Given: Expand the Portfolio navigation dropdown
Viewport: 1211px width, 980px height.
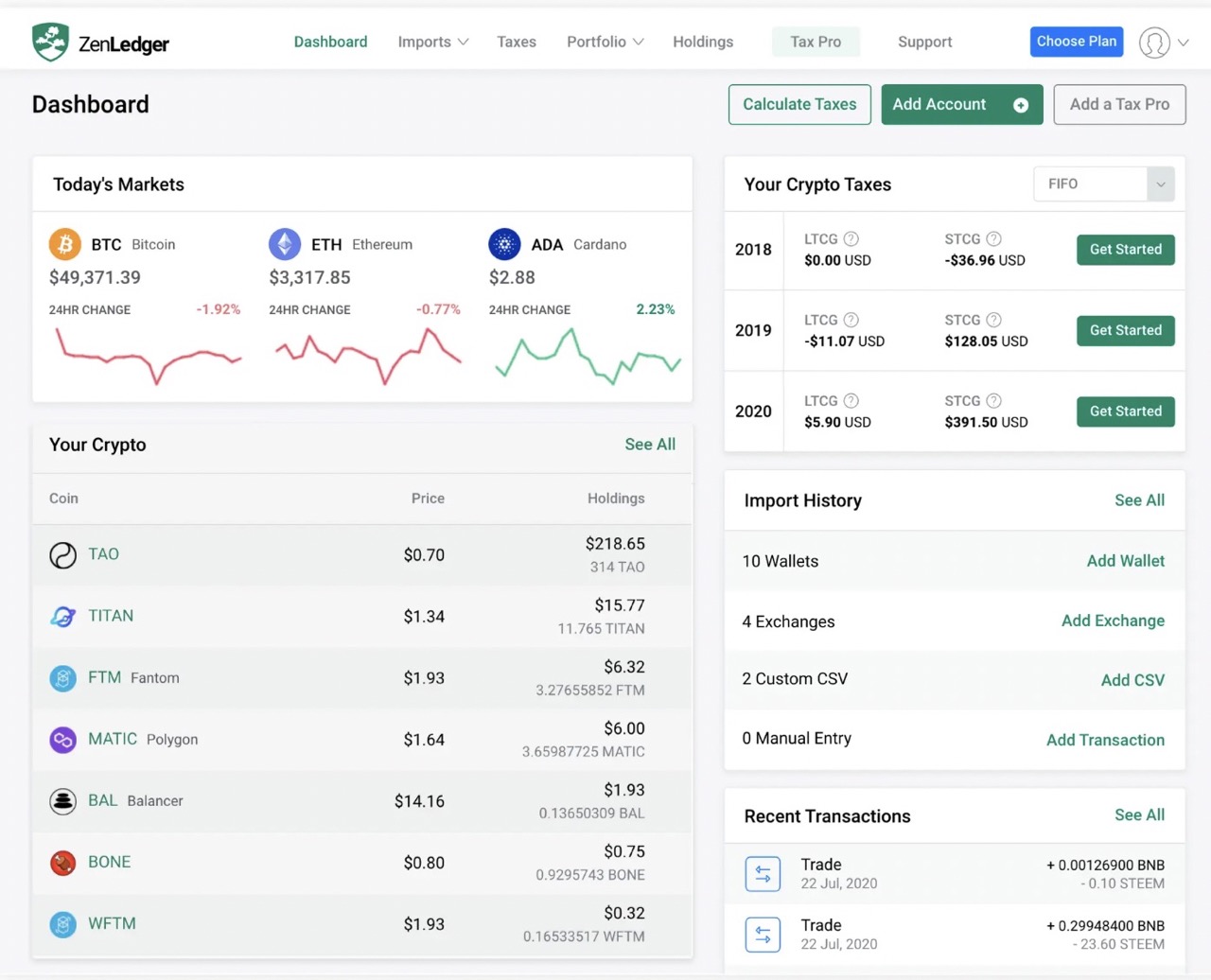Looking at the screenshot, I should coord(605,42).
